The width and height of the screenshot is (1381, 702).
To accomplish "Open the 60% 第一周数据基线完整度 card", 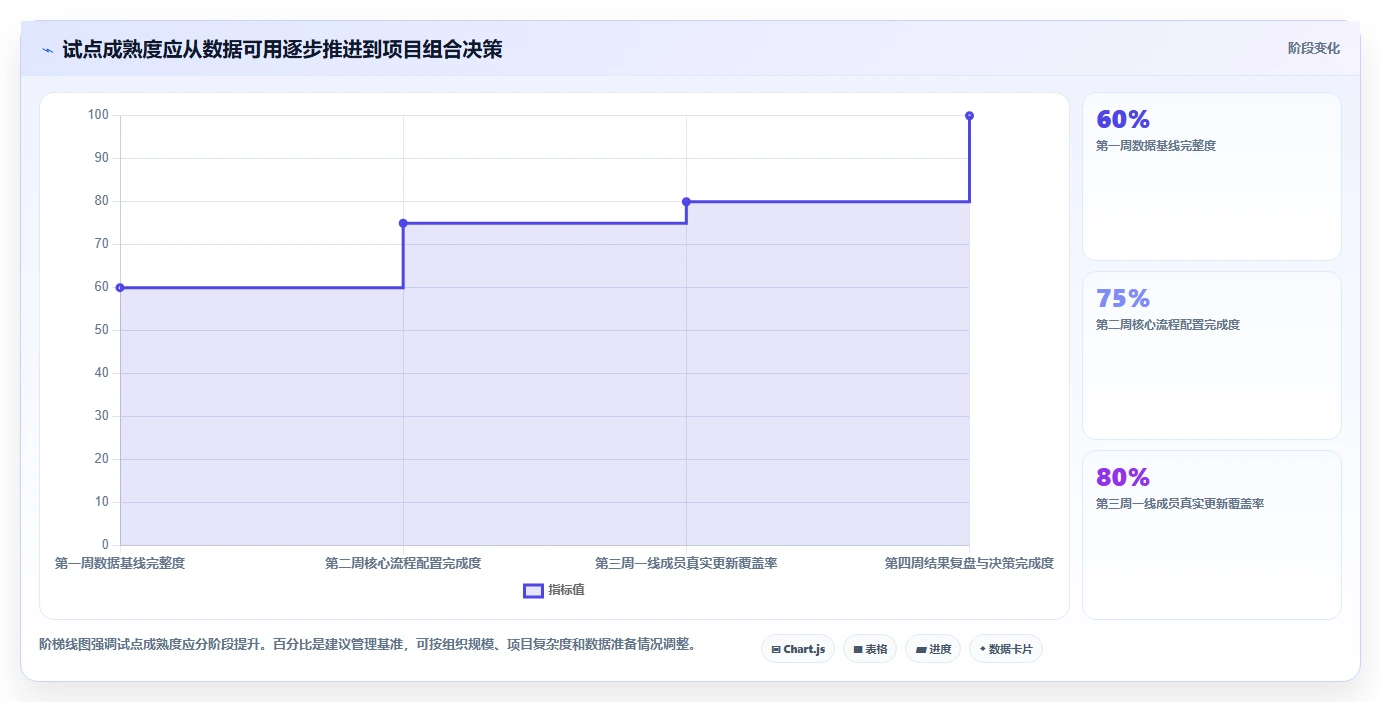I will click(1212, 177).
